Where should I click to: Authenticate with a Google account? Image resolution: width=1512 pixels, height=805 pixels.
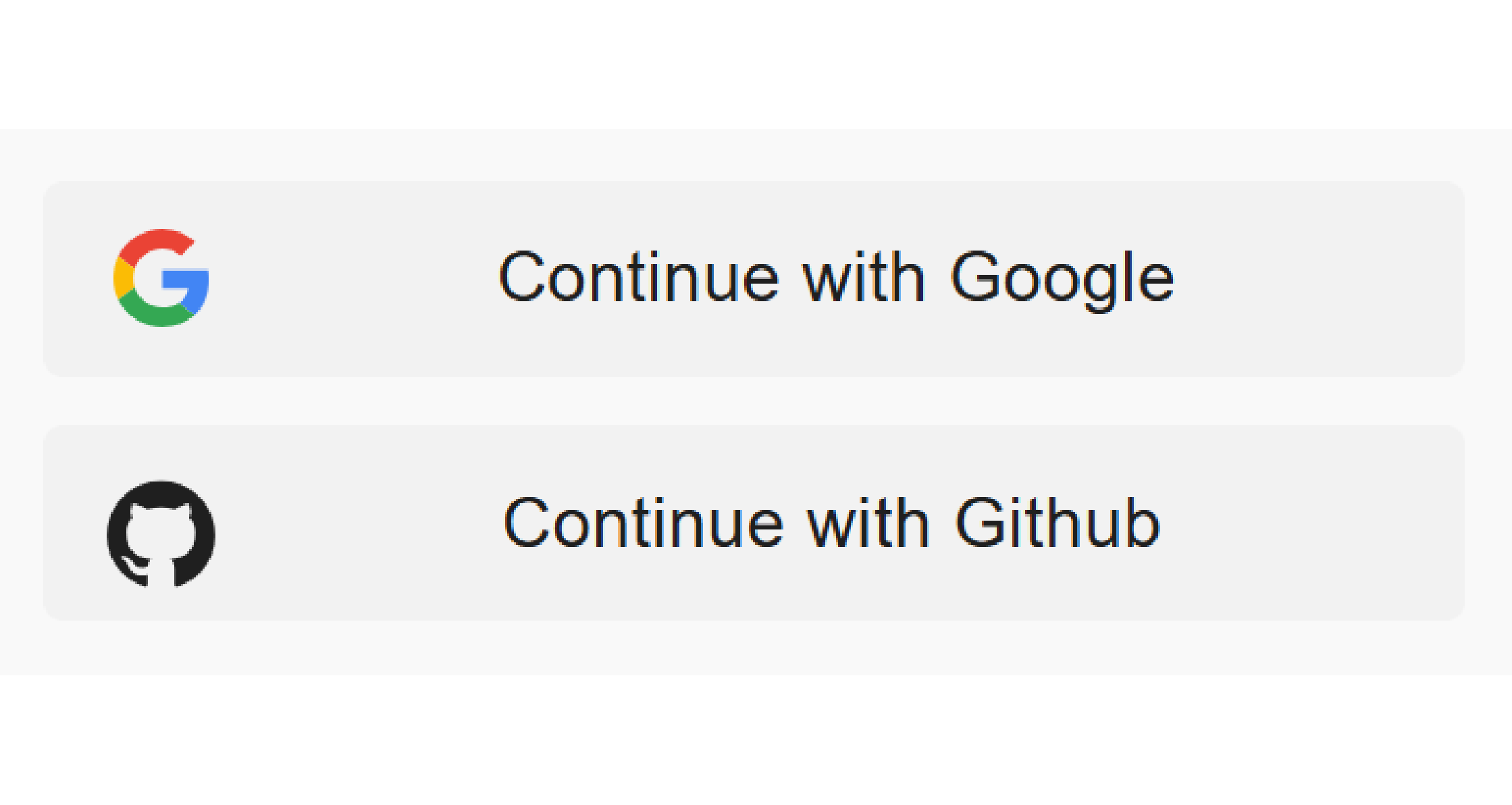(754, 278)
